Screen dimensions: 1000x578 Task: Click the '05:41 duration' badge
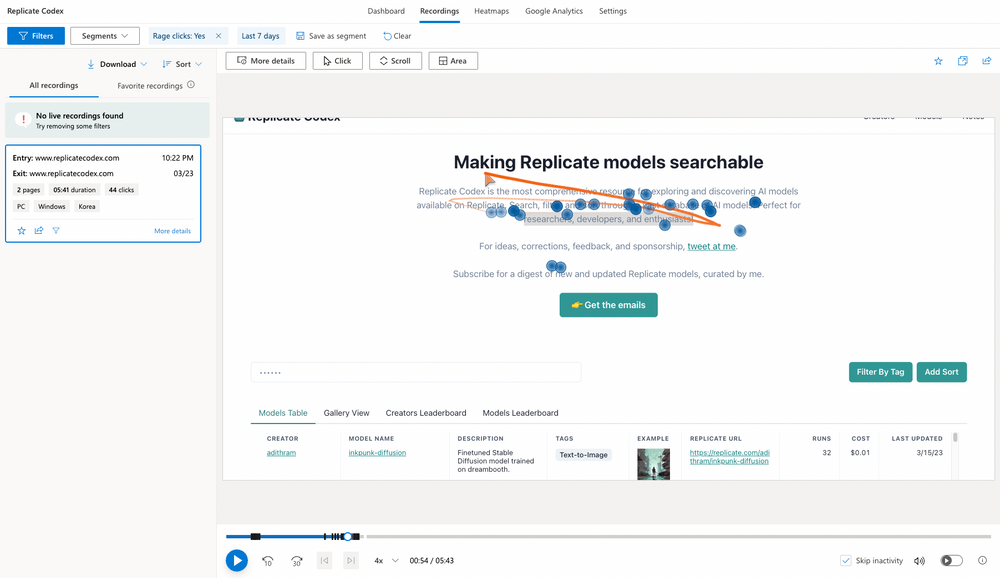[74, 190]
